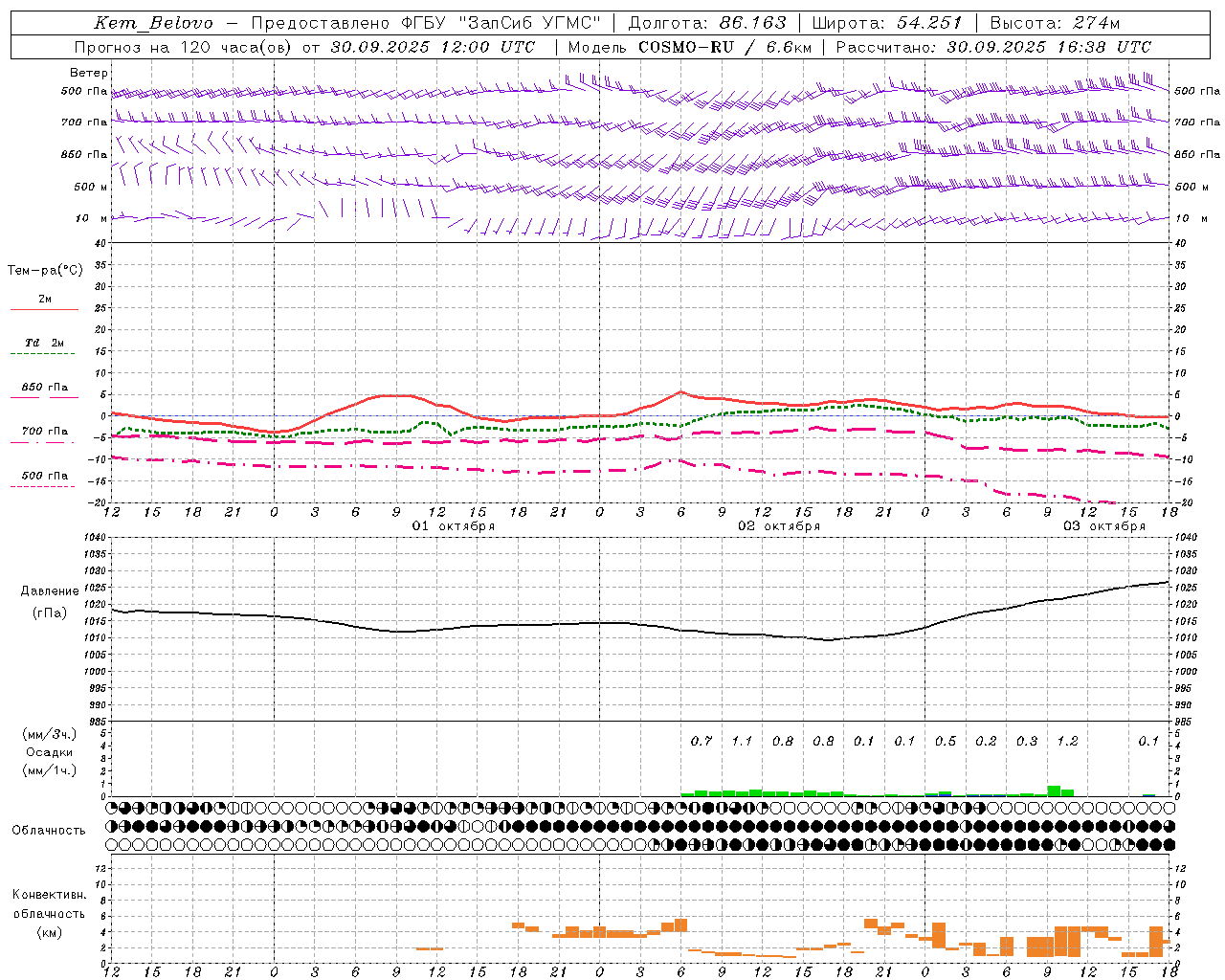Click the 1.1 precipitation value

point(742,741)
